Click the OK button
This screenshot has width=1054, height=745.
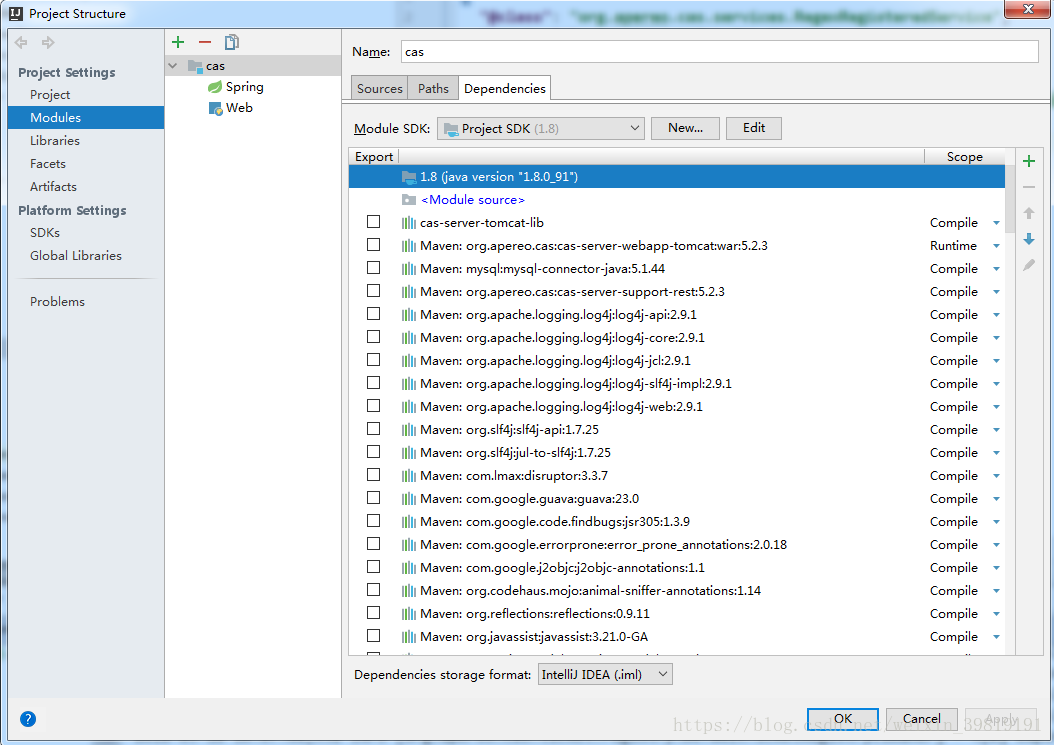coord(843,719)
